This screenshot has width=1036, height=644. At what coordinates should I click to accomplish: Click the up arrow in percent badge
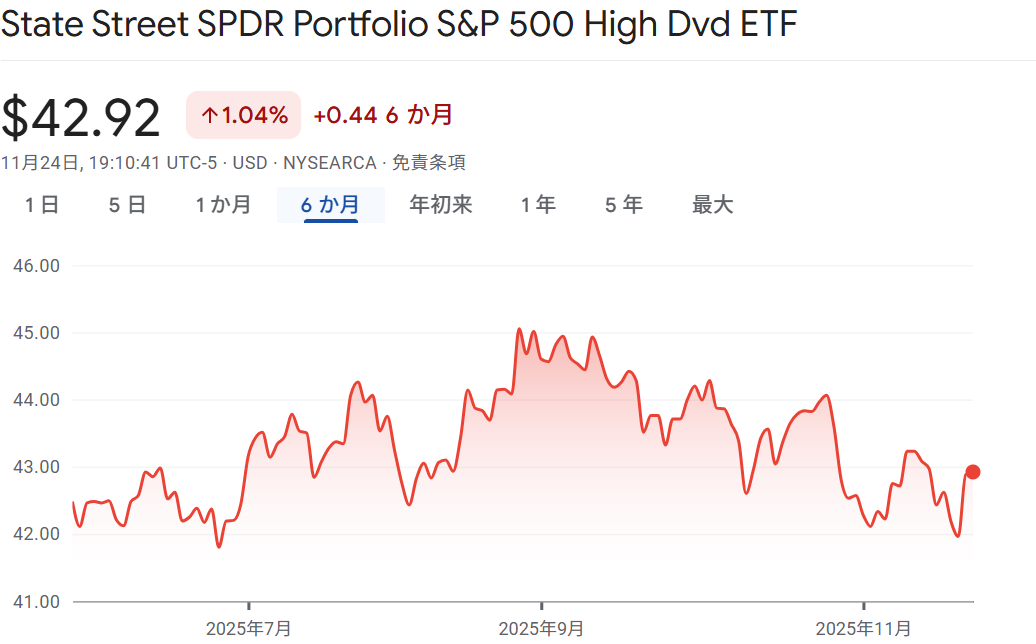click(209, 116)
